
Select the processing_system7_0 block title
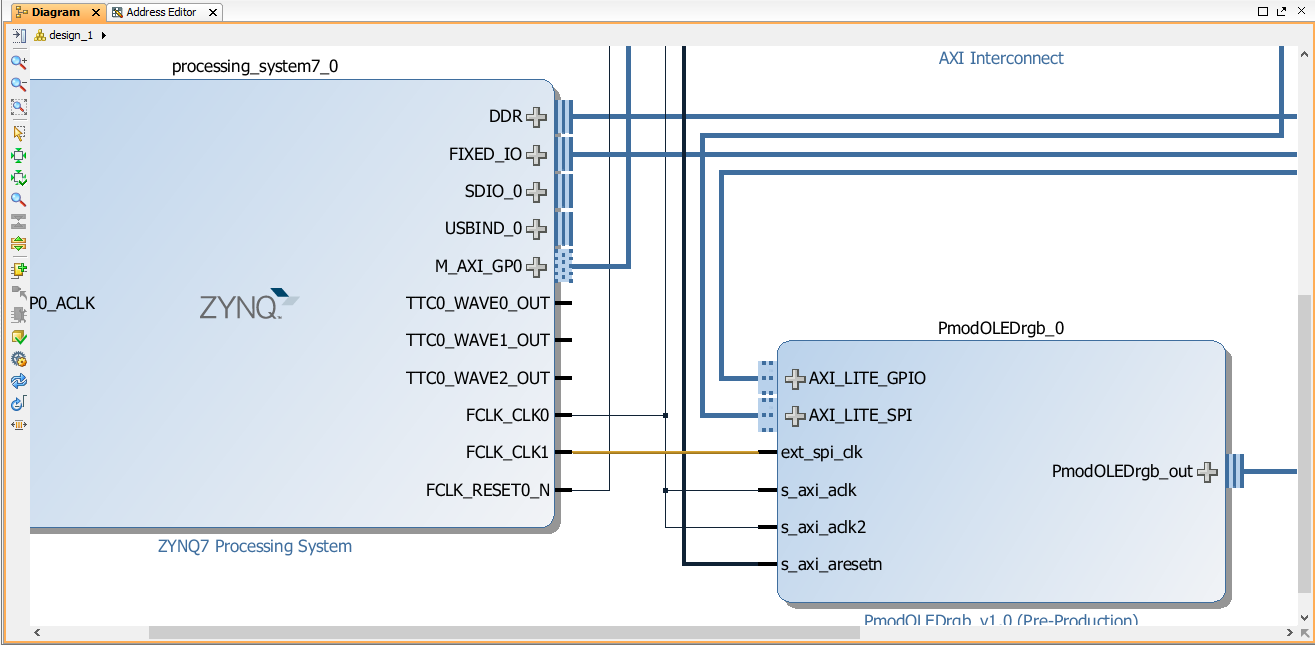[255, 67]
